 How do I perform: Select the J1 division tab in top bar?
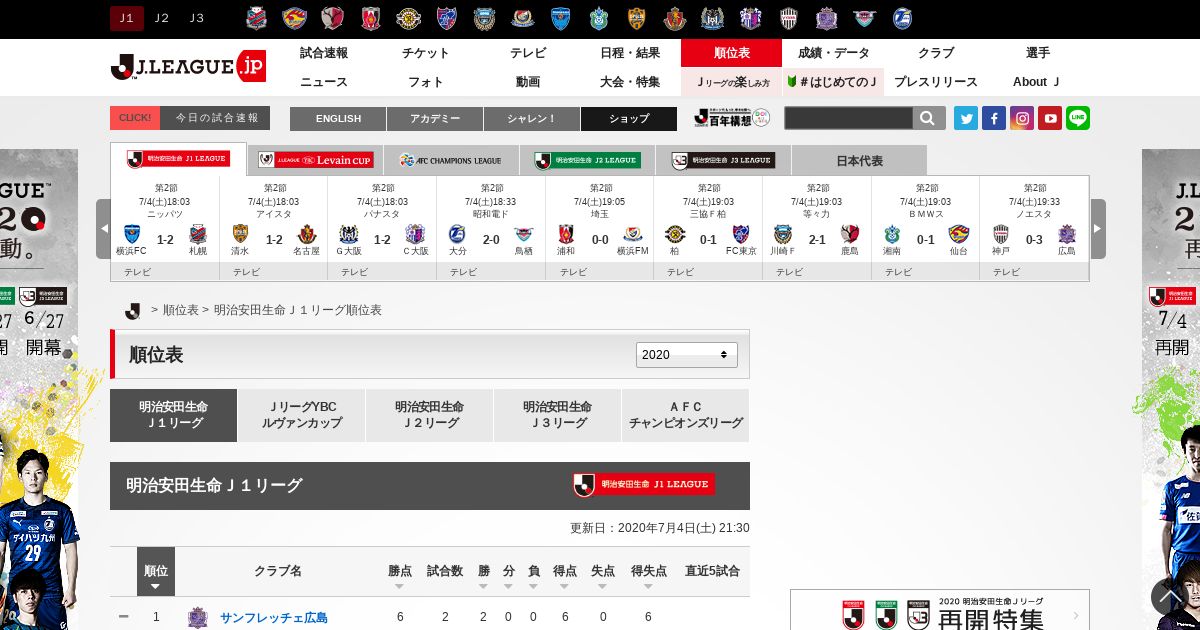(127, 18)
